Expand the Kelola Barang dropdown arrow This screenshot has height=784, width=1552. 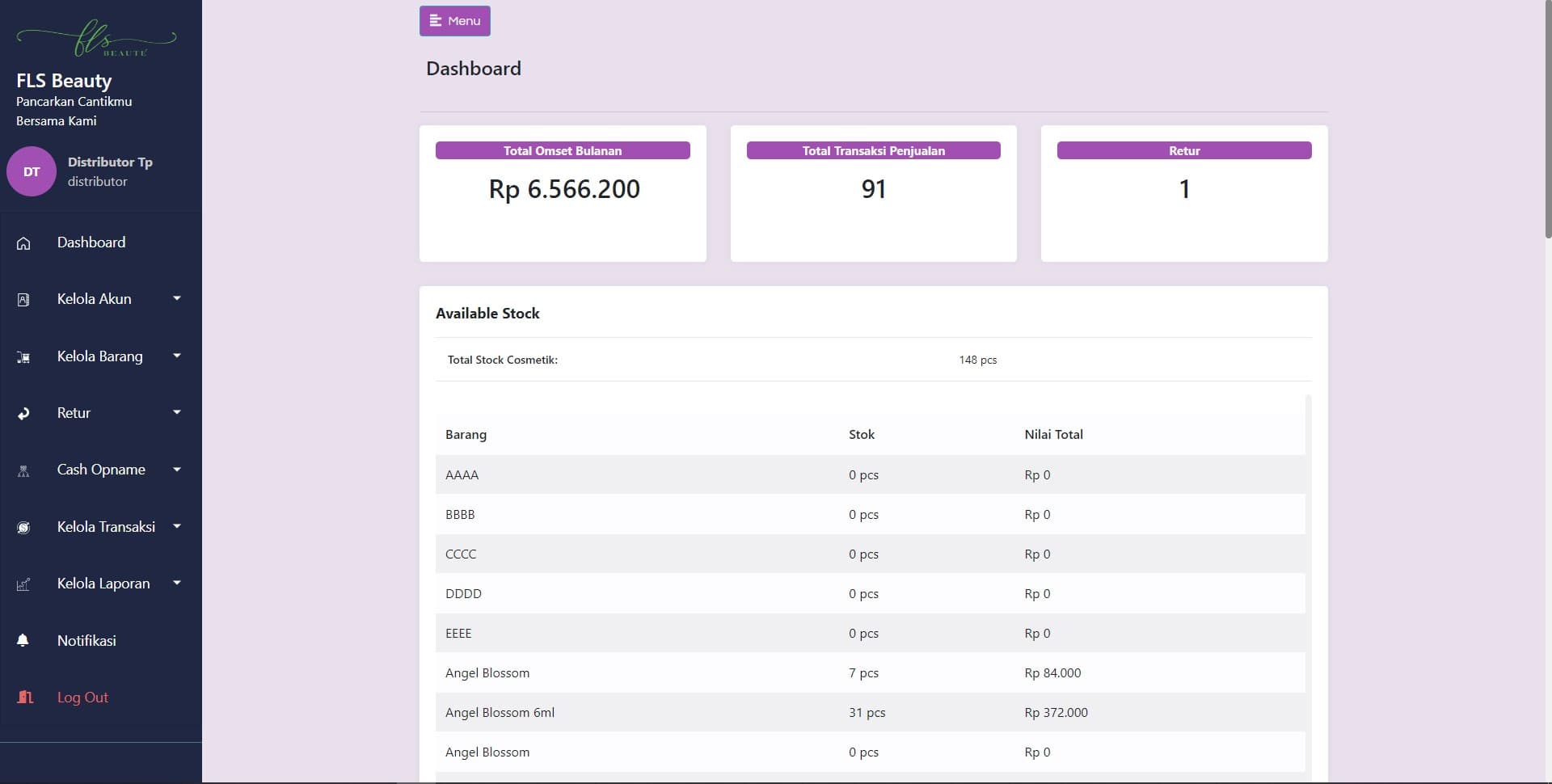click(x=176, y=356)
